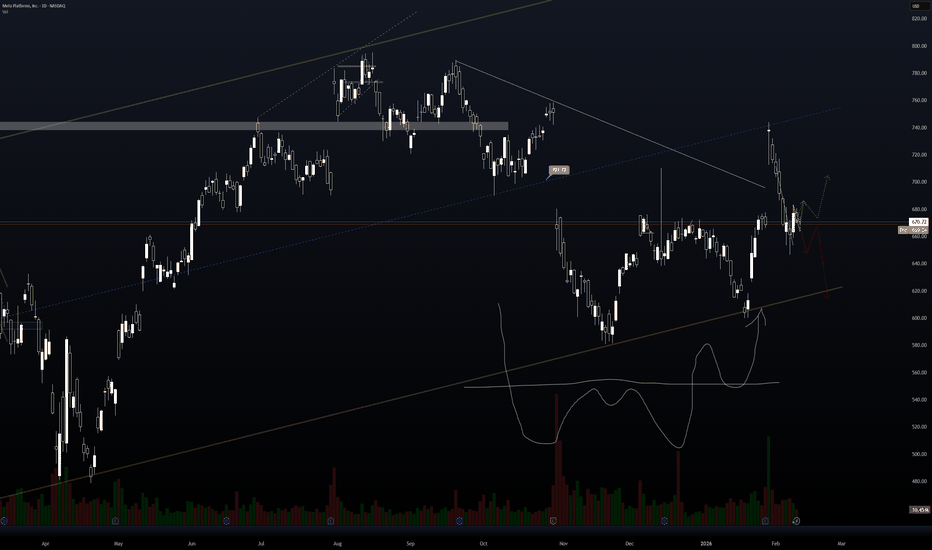Select the gray horizontal zone rectangle near 740
Image resolution: width=932 pixels, height=550 pixels.
(x=254, y=126)
